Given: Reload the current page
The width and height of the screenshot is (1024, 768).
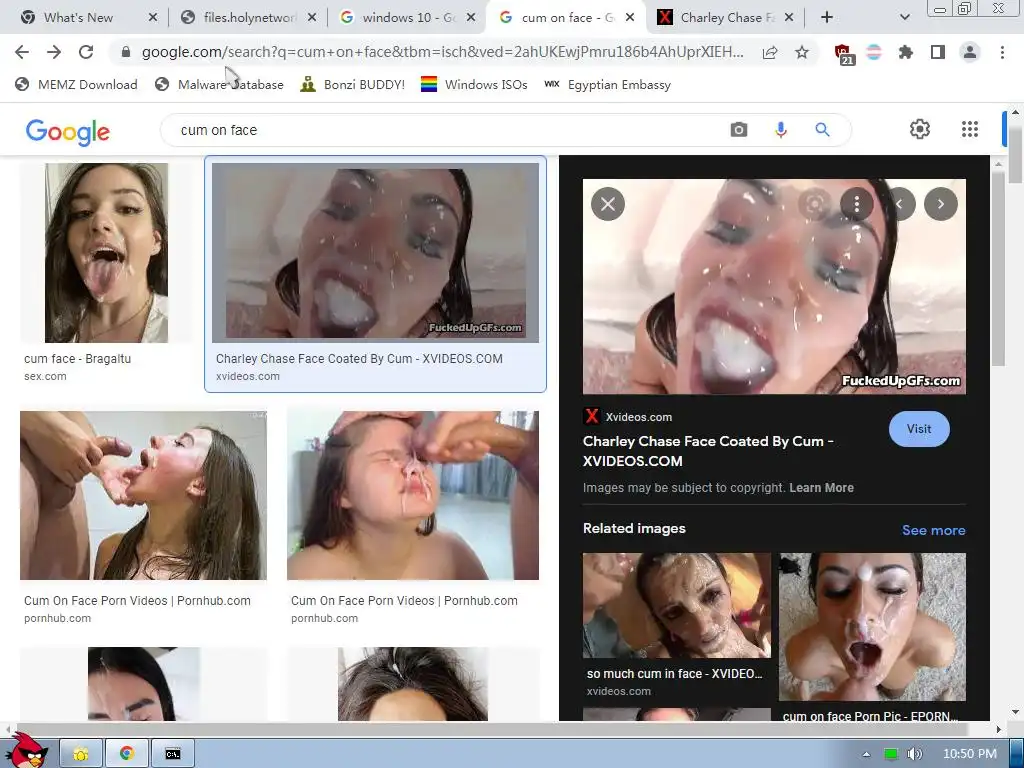Looking at the screenshot, I should (86, 52).
